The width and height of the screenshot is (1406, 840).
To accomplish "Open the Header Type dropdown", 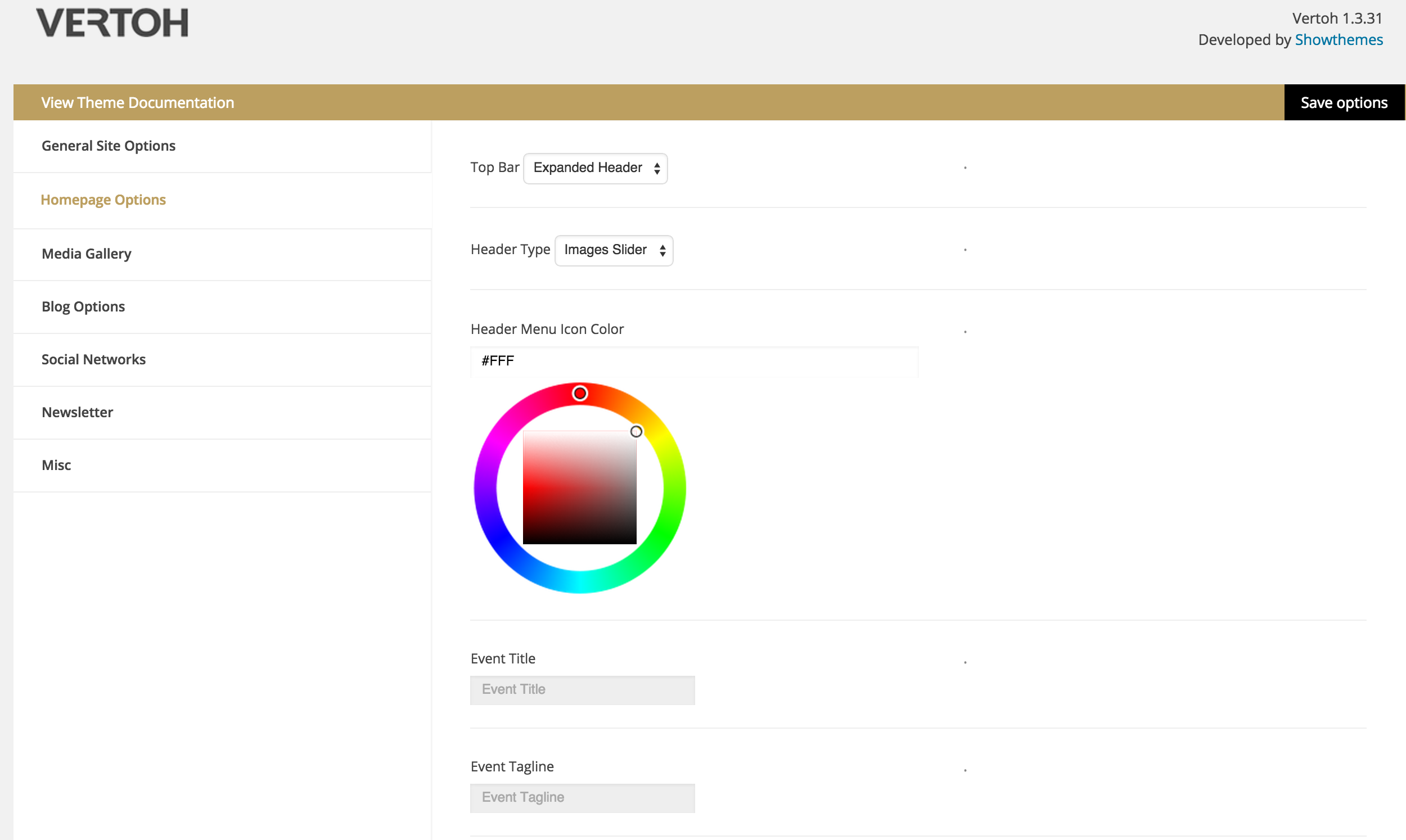I will [x=614, y=250].
